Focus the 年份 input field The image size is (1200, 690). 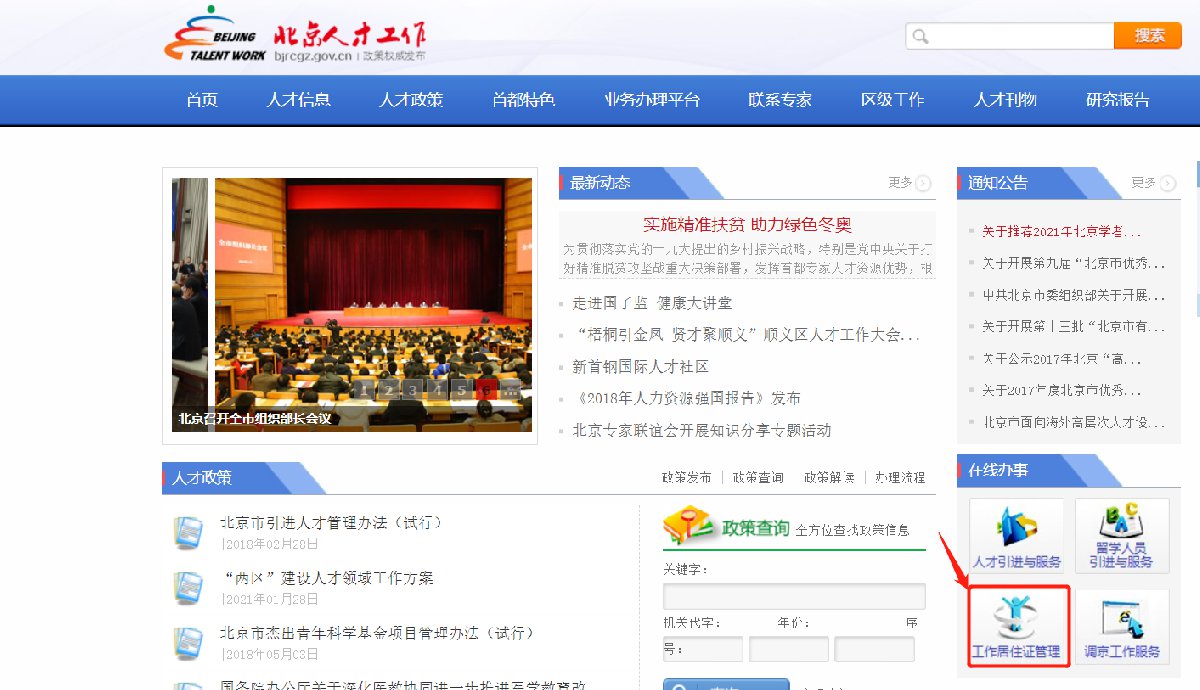[789, 649]
